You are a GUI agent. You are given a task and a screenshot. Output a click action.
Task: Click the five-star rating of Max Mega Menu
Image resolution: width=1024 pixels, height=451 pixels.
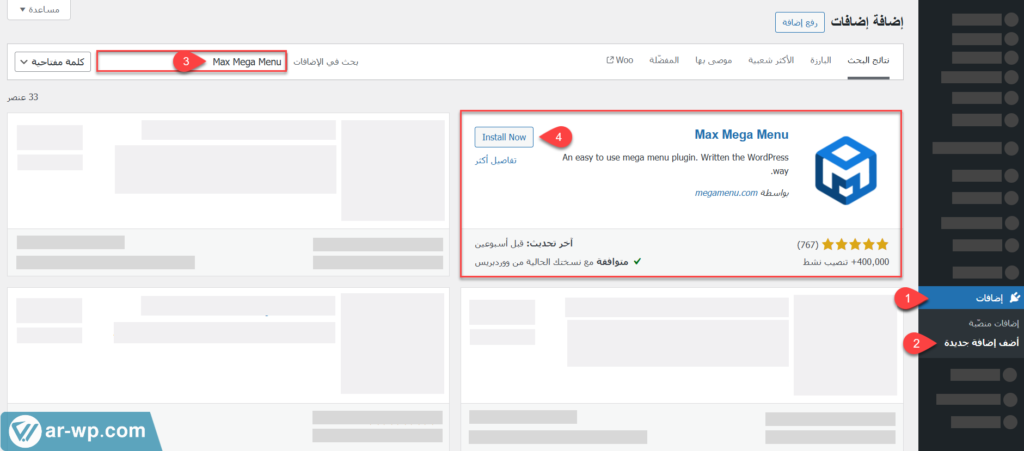pyautogui.click(x=855, y=245)
